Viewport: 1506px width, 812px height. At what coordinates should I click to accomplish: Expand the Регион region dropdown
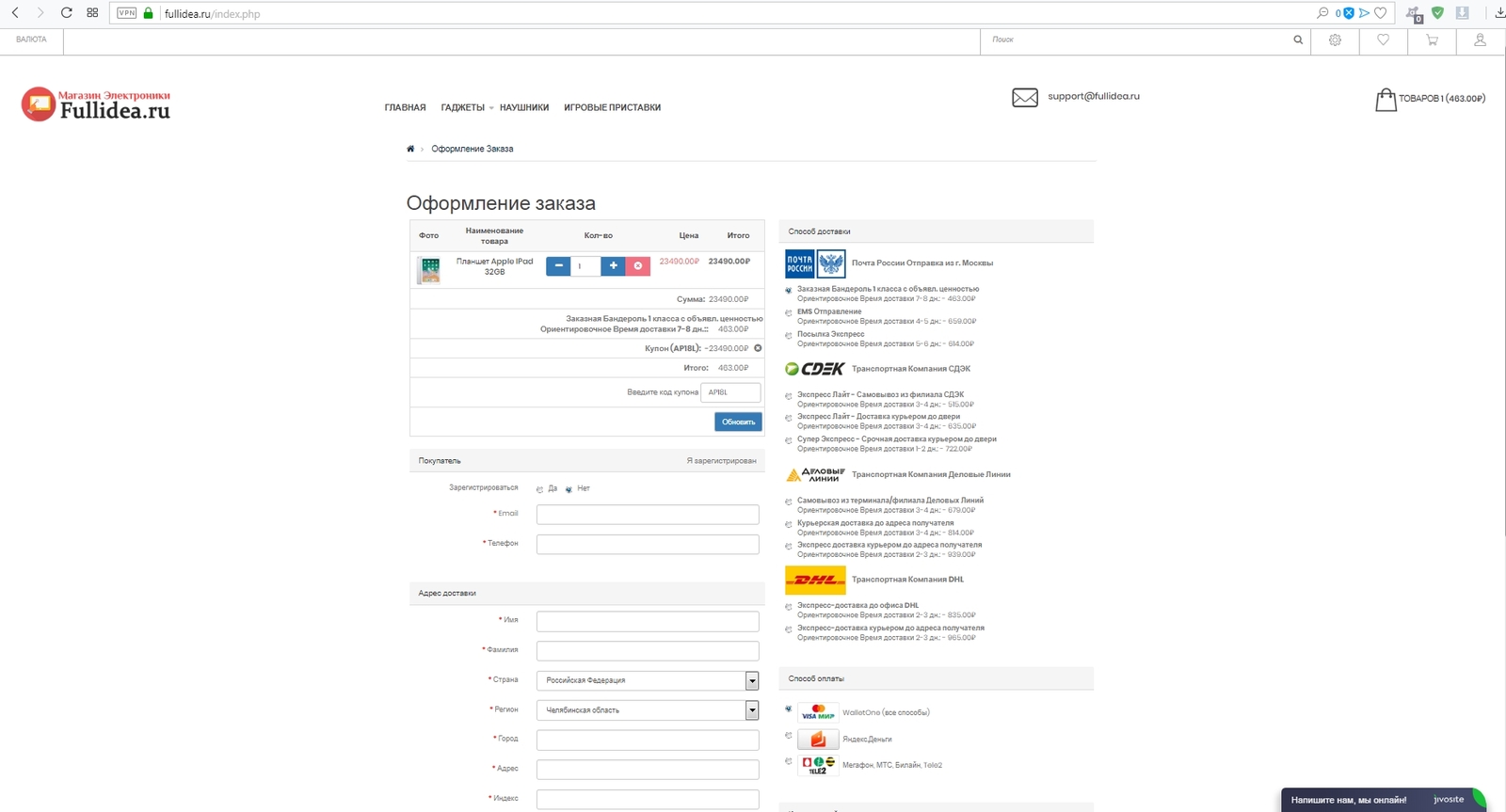point(751,710)
